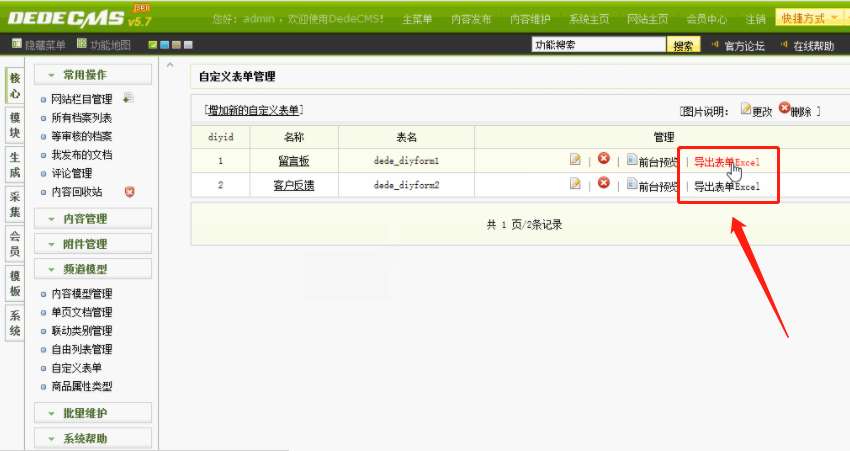
Task: Open the 功能地图 toolbar item
Action: coord(104,44)
